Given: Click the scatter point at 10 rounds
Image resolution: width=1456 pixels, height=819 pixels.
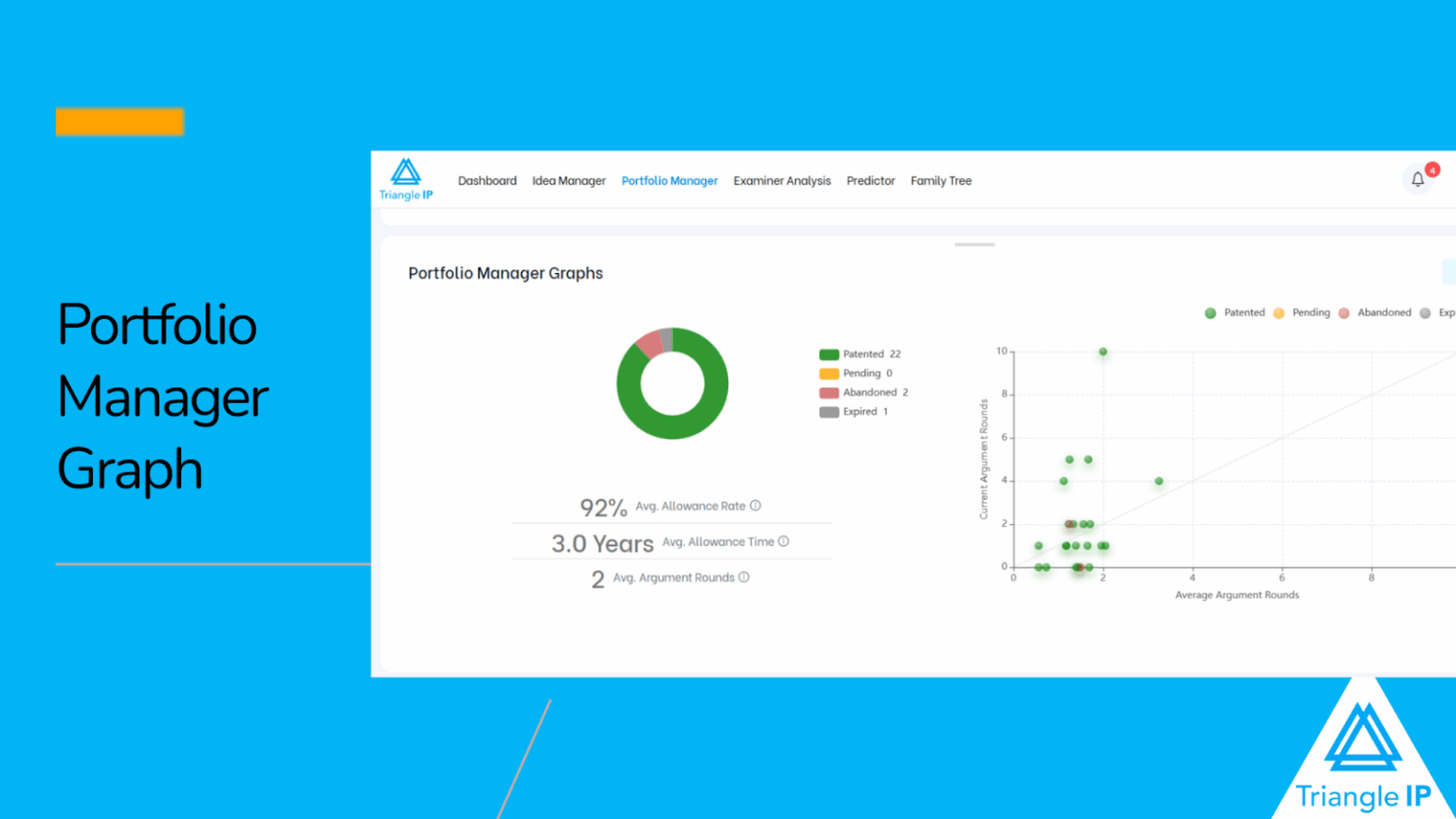Looking at the screenshot, I should [1102, 352].
